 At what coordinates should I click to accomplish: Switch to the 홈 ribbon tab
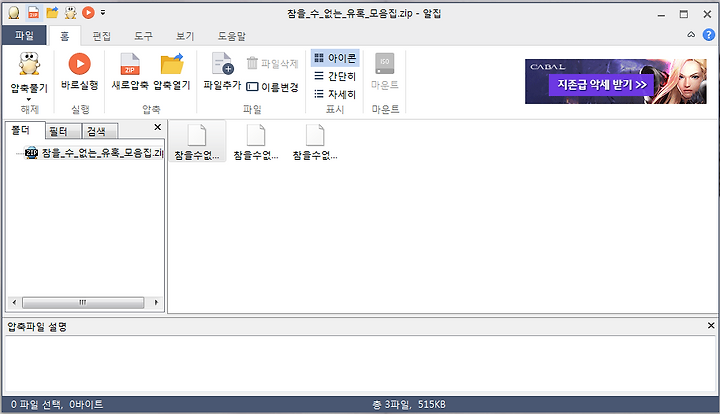[x=64, y=36]
